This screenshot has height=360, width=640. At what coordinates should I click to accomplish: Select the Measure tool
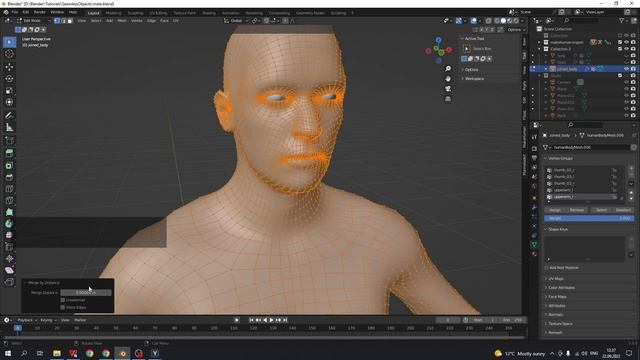pyautogui.click(x=9, y=127)
